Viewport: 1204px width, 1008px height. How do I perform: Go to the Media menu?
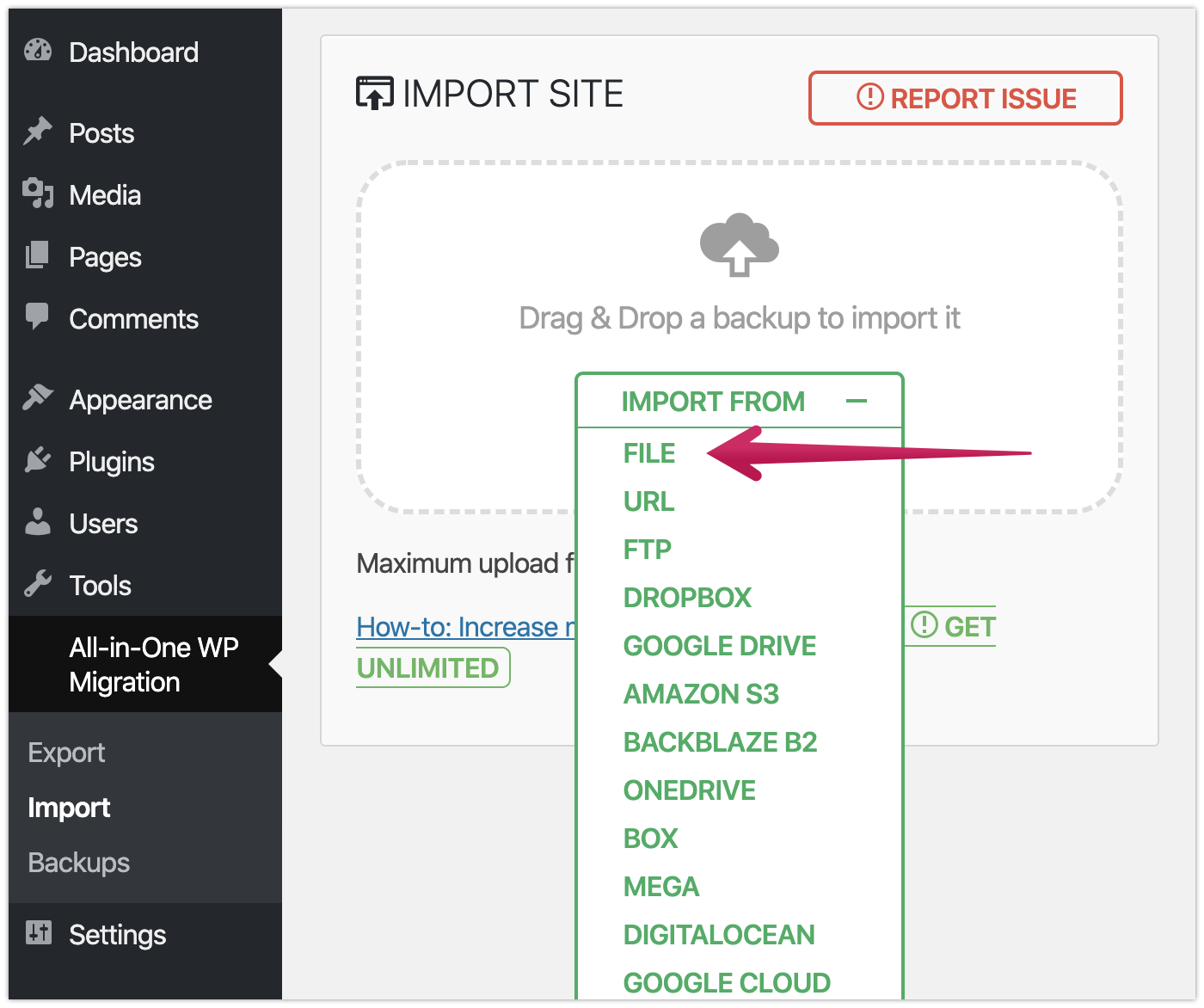tap(145, 195)
